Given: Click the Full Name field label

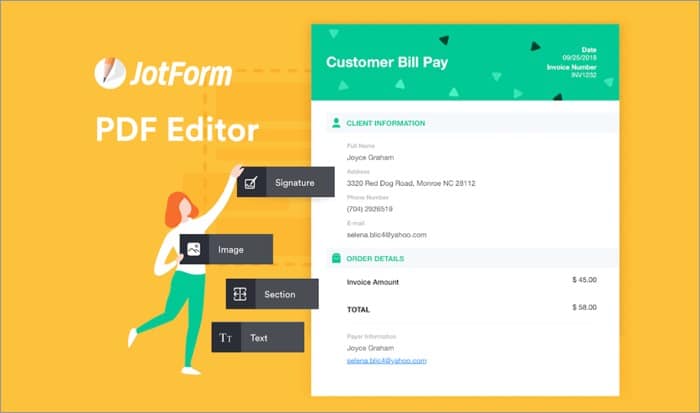Looking at the screenshot, I should (x=361, y=146).
